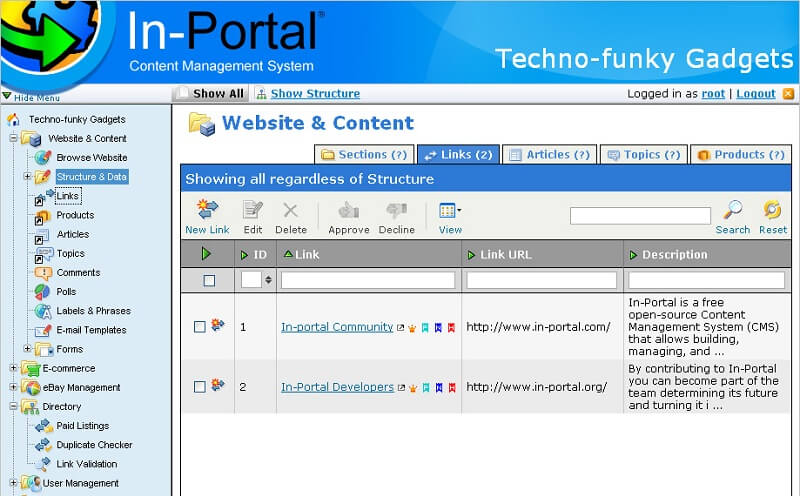Click the orange close icon beside Logout
The width and height of the screenshot is (800, 496).
tap(788, 94)
